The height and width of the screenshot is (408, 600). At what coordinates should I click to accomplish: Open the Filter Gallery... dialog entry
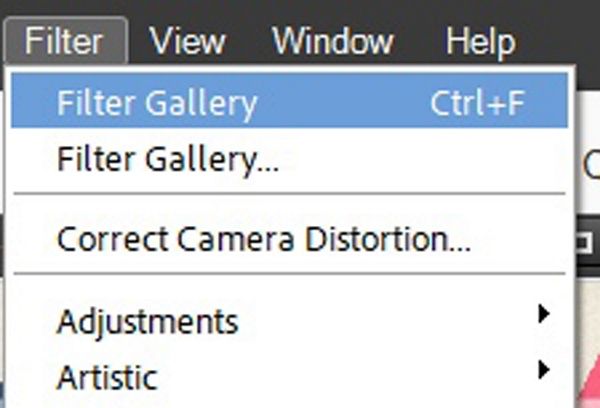pos(168,159)
